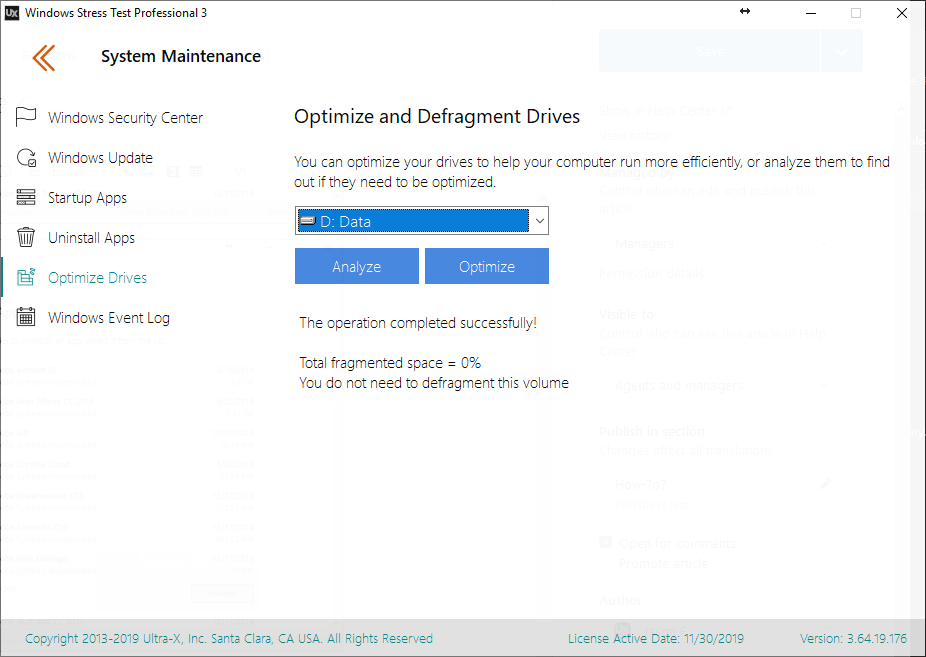The image size is (926, 657).
Task: Open the Uninstall Apps section
Action: (91, 238)
